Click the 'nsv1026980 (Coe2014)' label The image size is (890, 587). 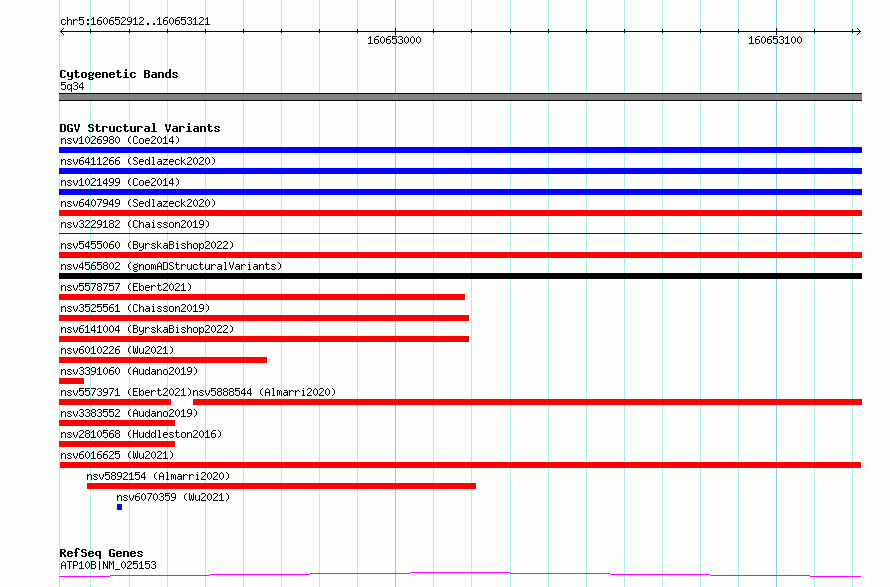point(120,140)
